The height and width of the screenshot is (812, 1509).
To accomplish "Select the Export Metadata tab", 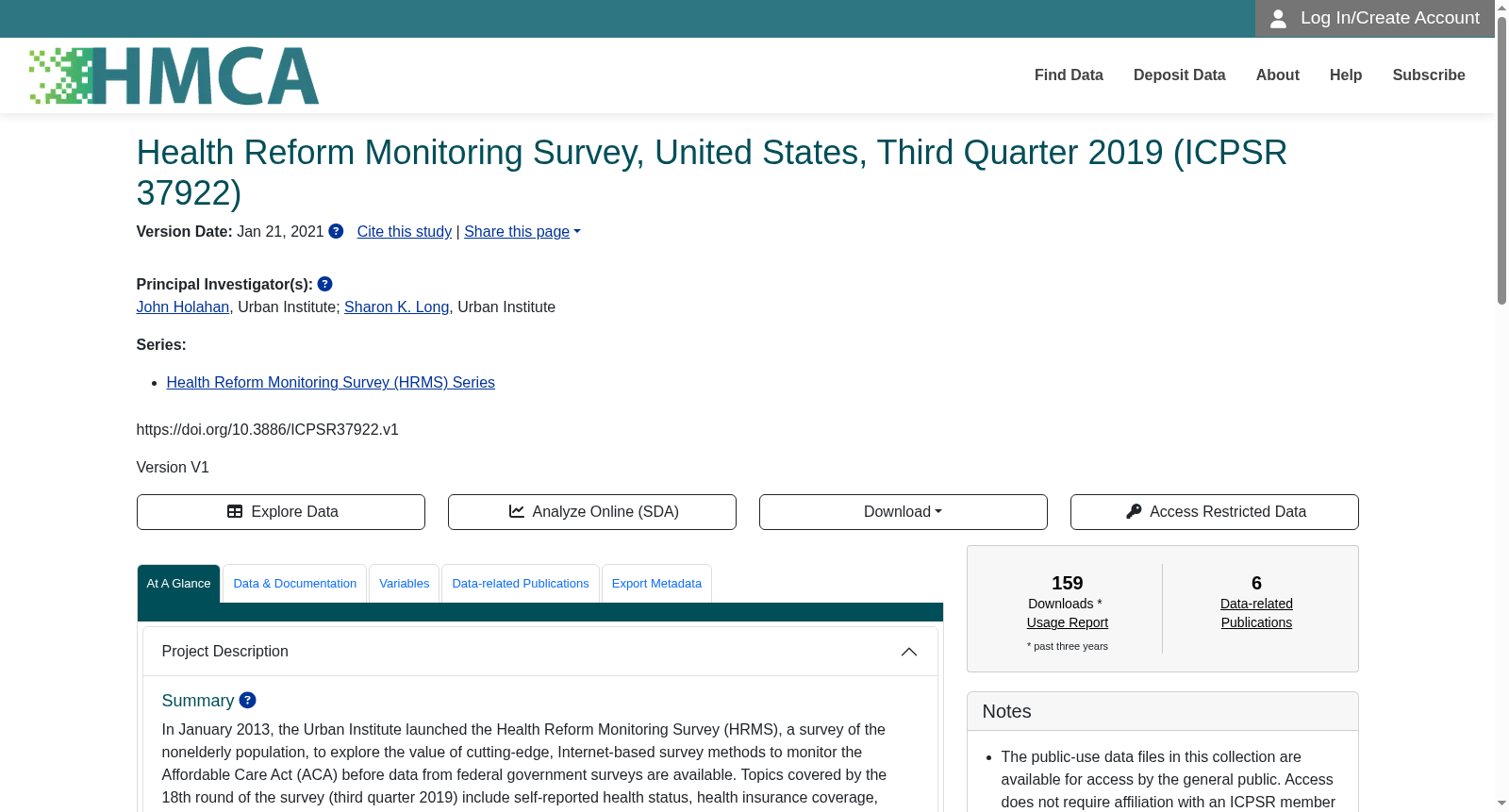I will 657,584.
